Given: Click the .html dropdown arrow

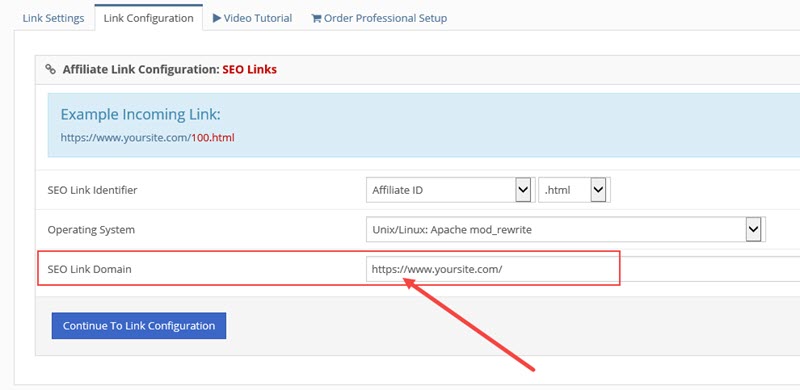Looking at the screenshot, I should [x=598, y=190].
